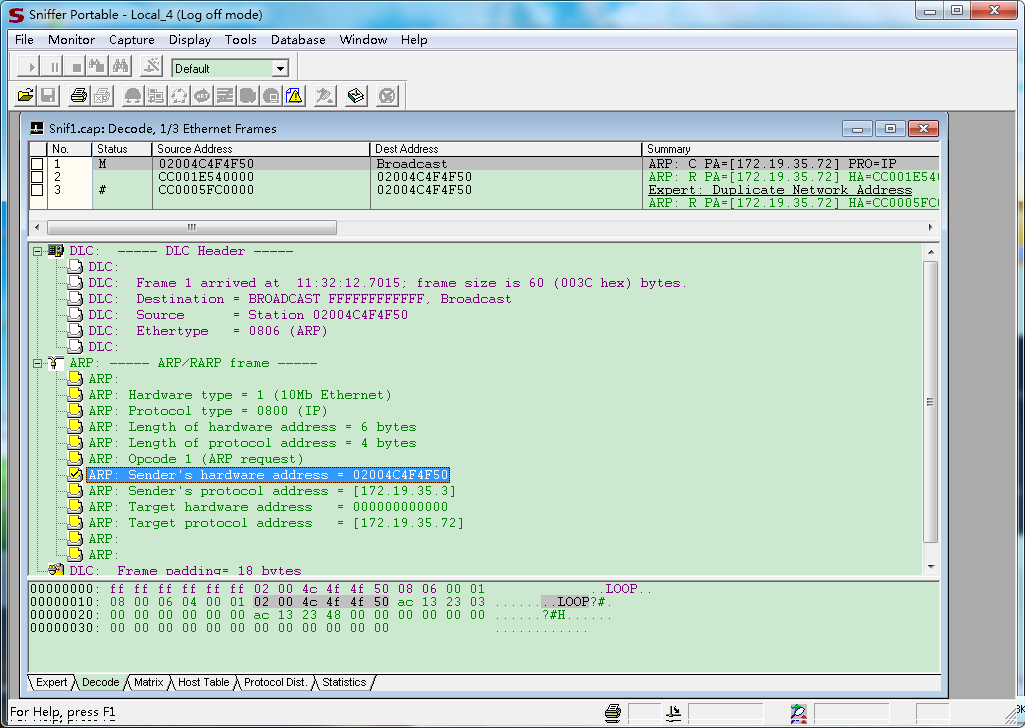Viewport: 1025px width, 728px height.
Task: Switch to the Host Table tab
Action: tap(203, 682)
